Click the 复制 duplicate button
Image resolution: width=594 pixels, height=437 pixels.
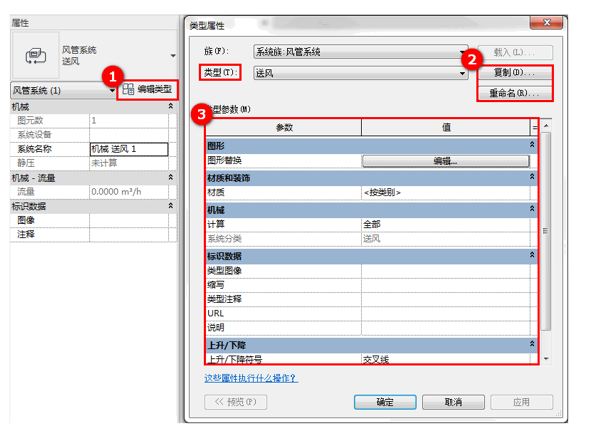click(x=514, y=72)
